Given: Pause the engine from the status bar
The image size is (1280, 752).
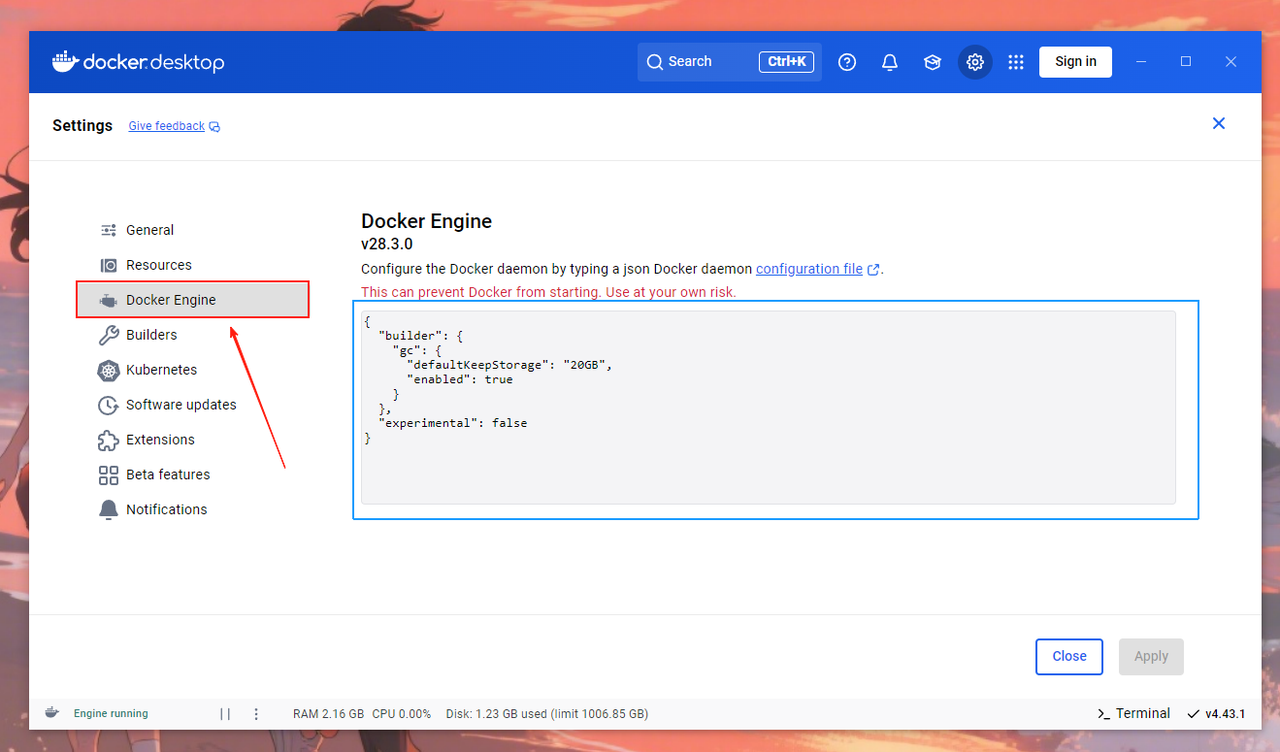Looking at the screenshot, I should point(225,714).
